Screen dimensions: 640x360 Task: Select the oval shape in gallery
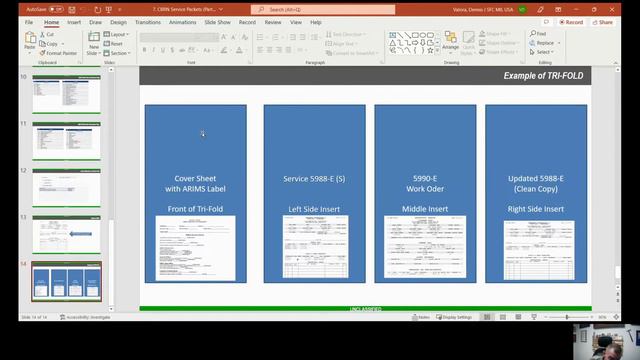pos(423,36)
